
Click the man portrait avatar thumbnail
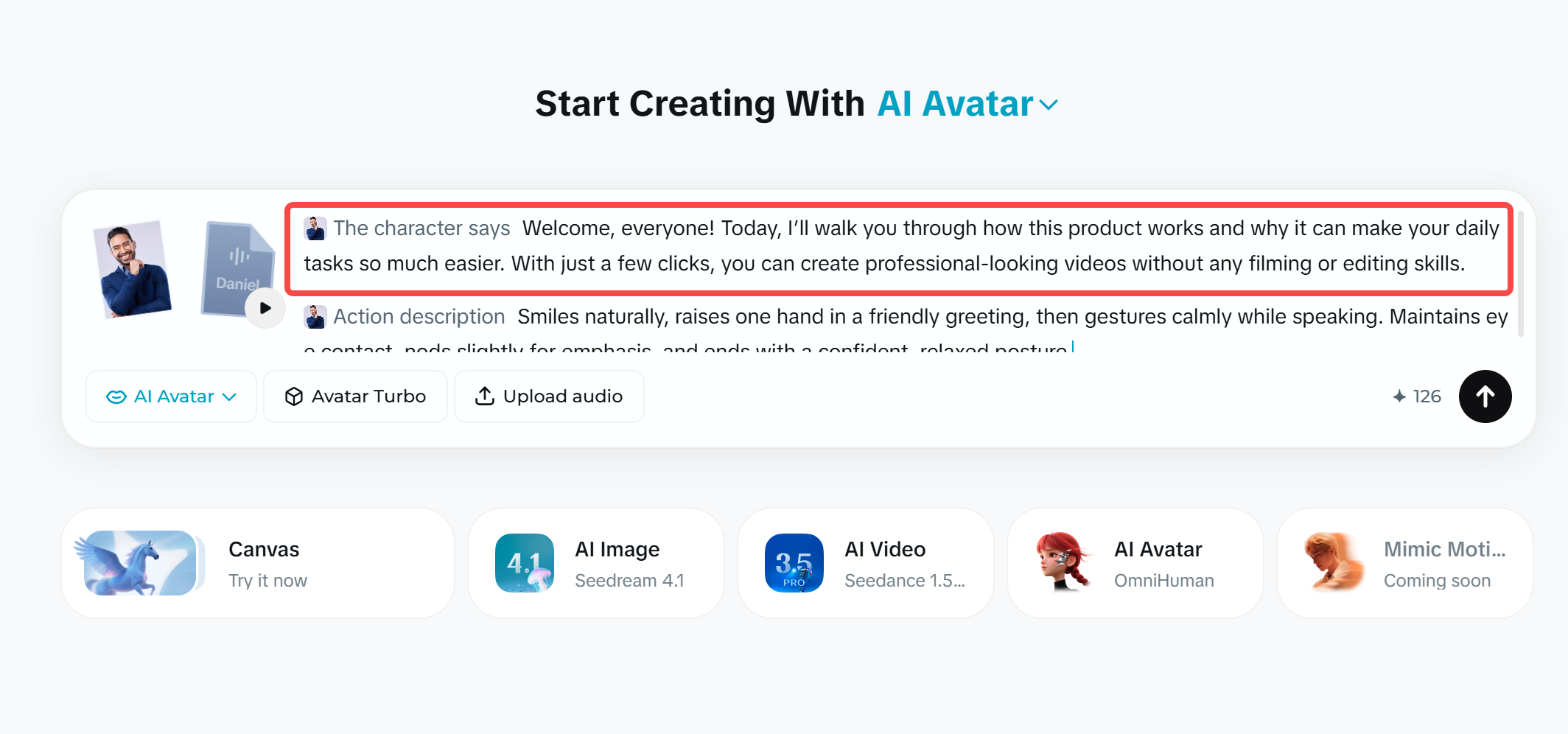point(133,269)
